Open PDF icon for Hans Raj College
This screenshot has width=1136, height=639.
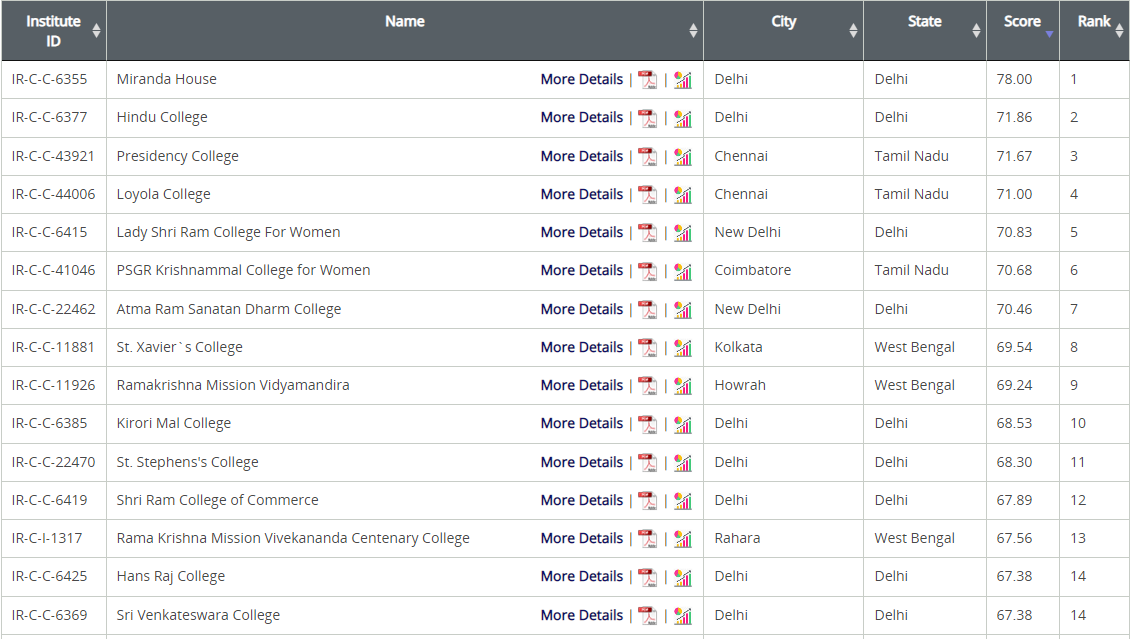[648, 577]
